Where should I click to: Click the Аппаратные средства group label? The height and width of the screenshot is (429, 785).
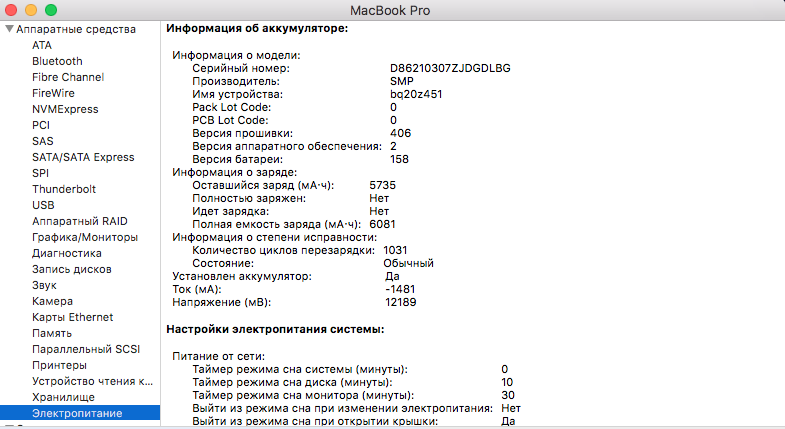click(x=76, y=29)
